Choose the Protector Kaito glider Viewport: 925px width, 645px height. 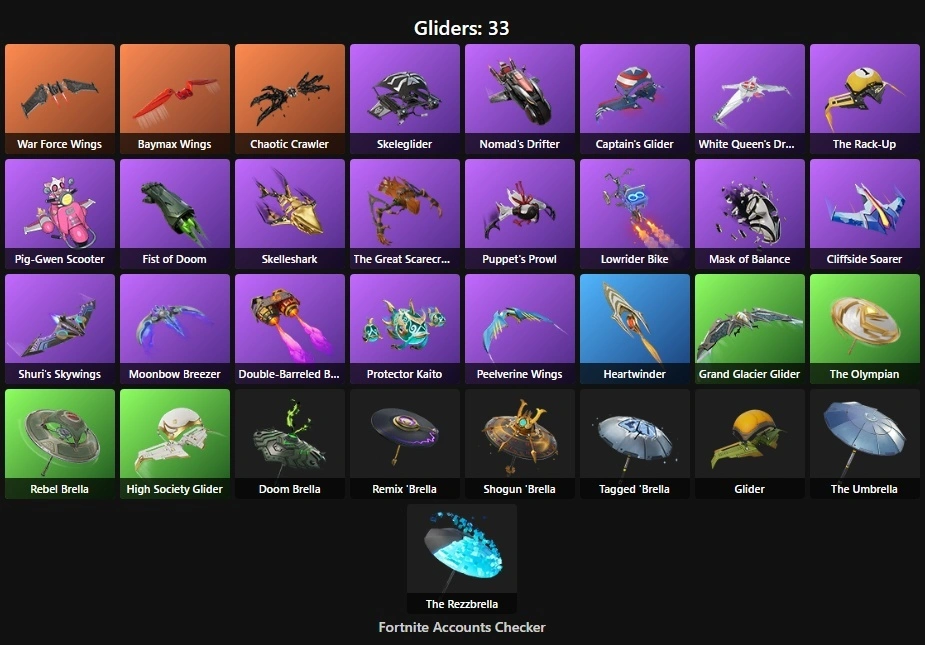405,329
